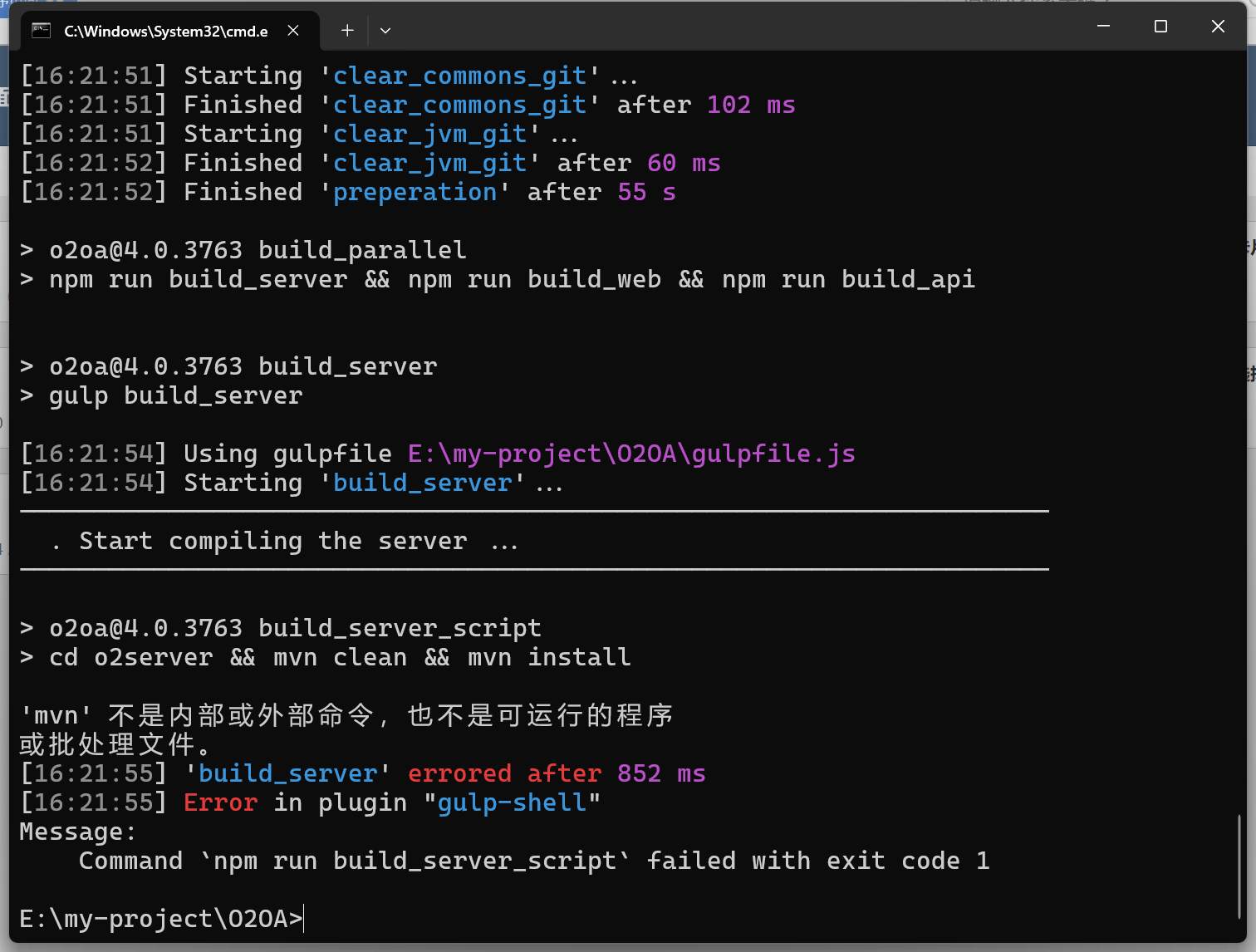Expand the new tab profile dropdown chevron
The image size is (1256, 952).
(385, 31)
